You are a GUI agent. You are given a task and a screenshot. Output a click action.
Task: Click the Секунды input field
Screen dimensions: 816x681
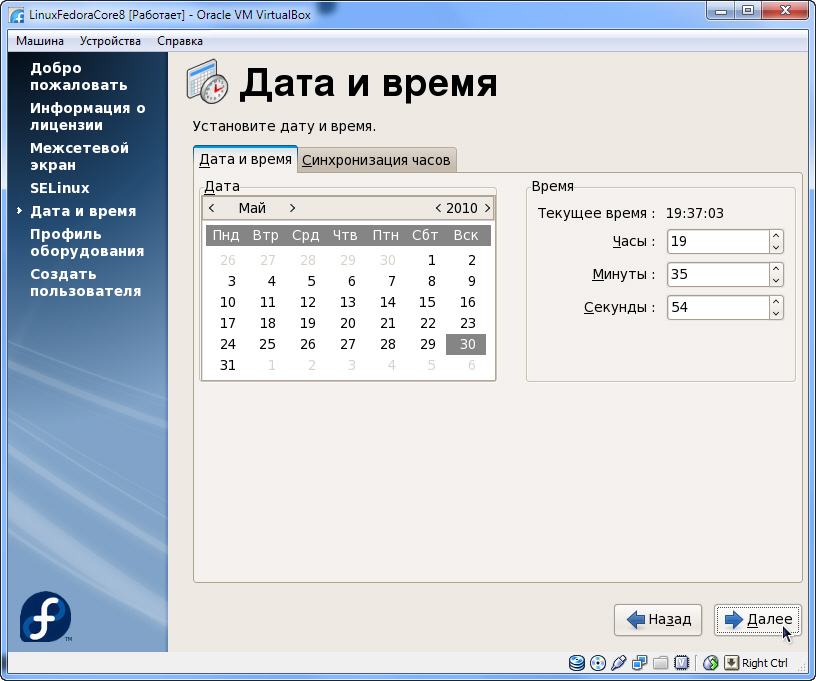(x=718, y=307)
